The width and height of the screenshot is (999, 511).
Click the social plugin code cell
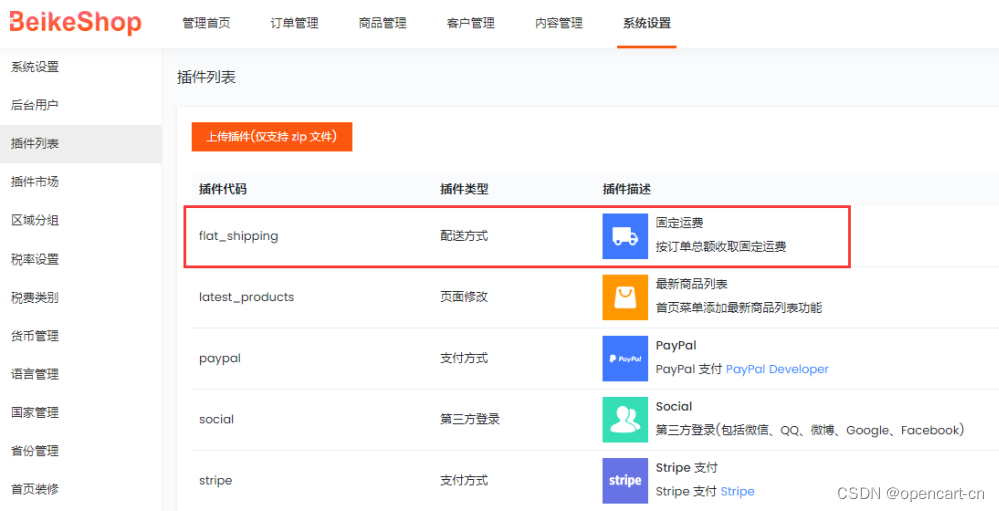217,419
